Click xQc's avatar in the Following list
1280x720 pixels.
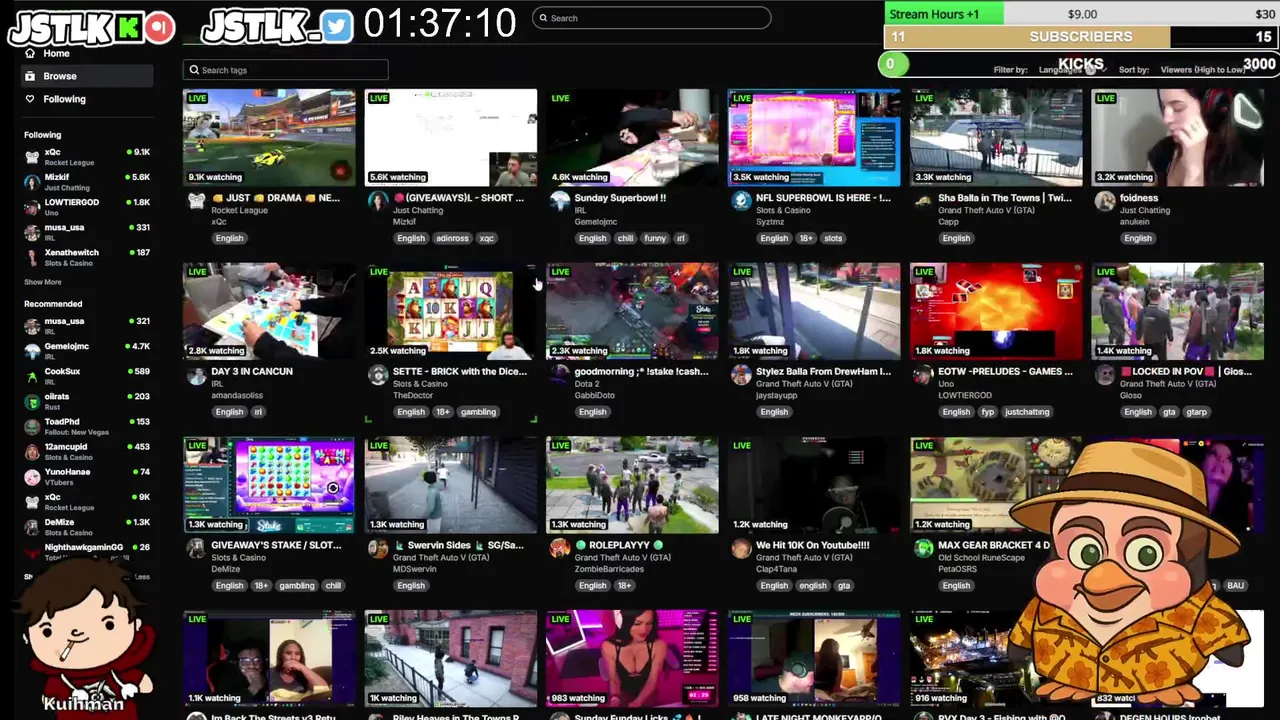[x=32, y=157]
